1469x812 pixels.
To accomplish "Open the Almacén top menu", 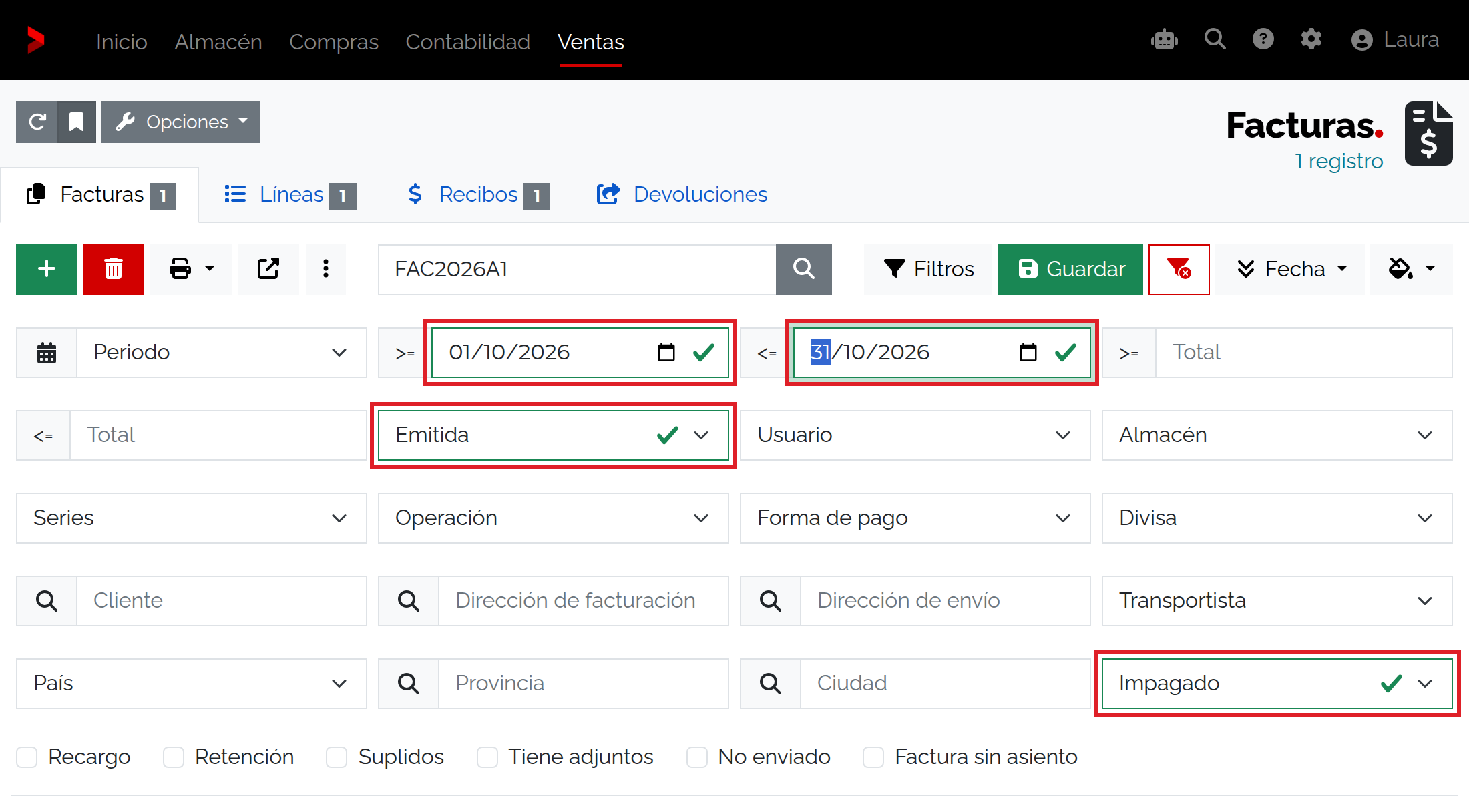I will coord(218,41).
